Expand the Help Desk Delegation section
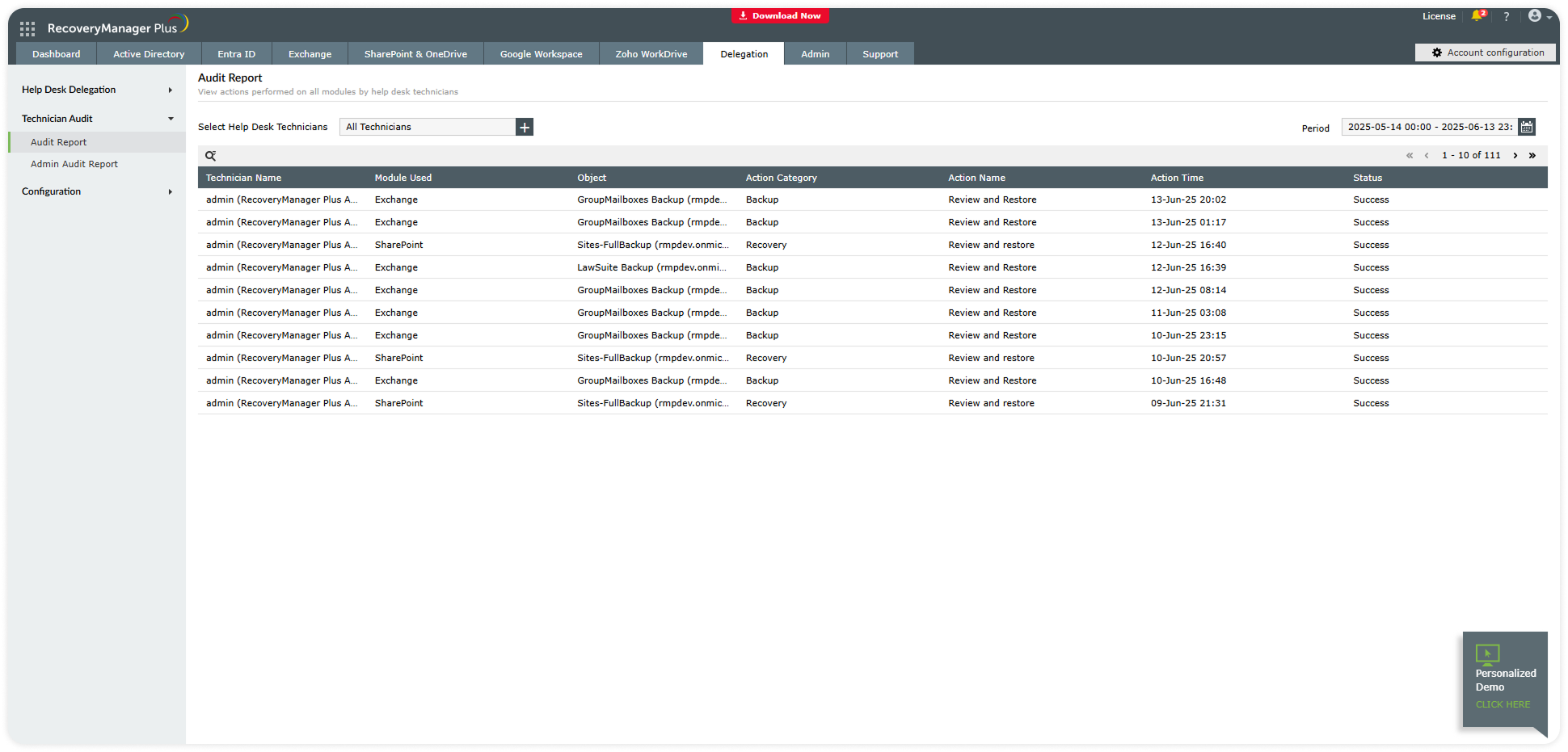Image resolution: width=1568 pixels, height=752 pixels. [97, 90]
